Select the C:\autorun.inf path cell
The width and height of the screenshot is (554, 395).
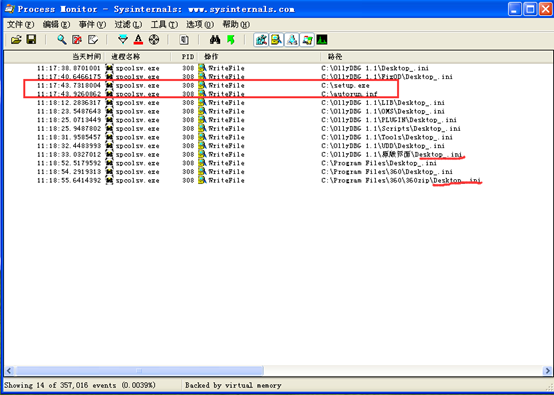[x=349, y=94]
